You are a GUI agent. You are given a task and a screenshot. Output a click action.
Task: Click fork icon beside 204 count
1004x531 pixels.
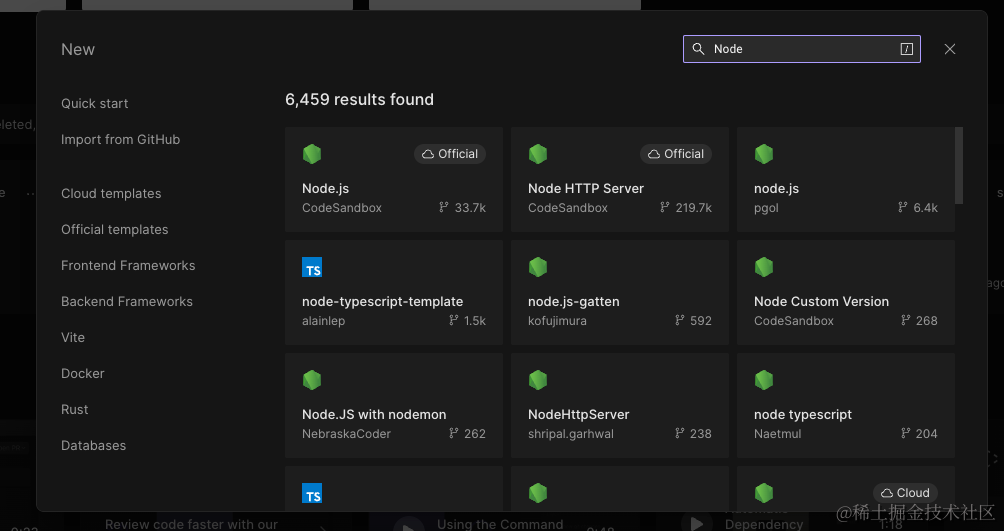905,434
